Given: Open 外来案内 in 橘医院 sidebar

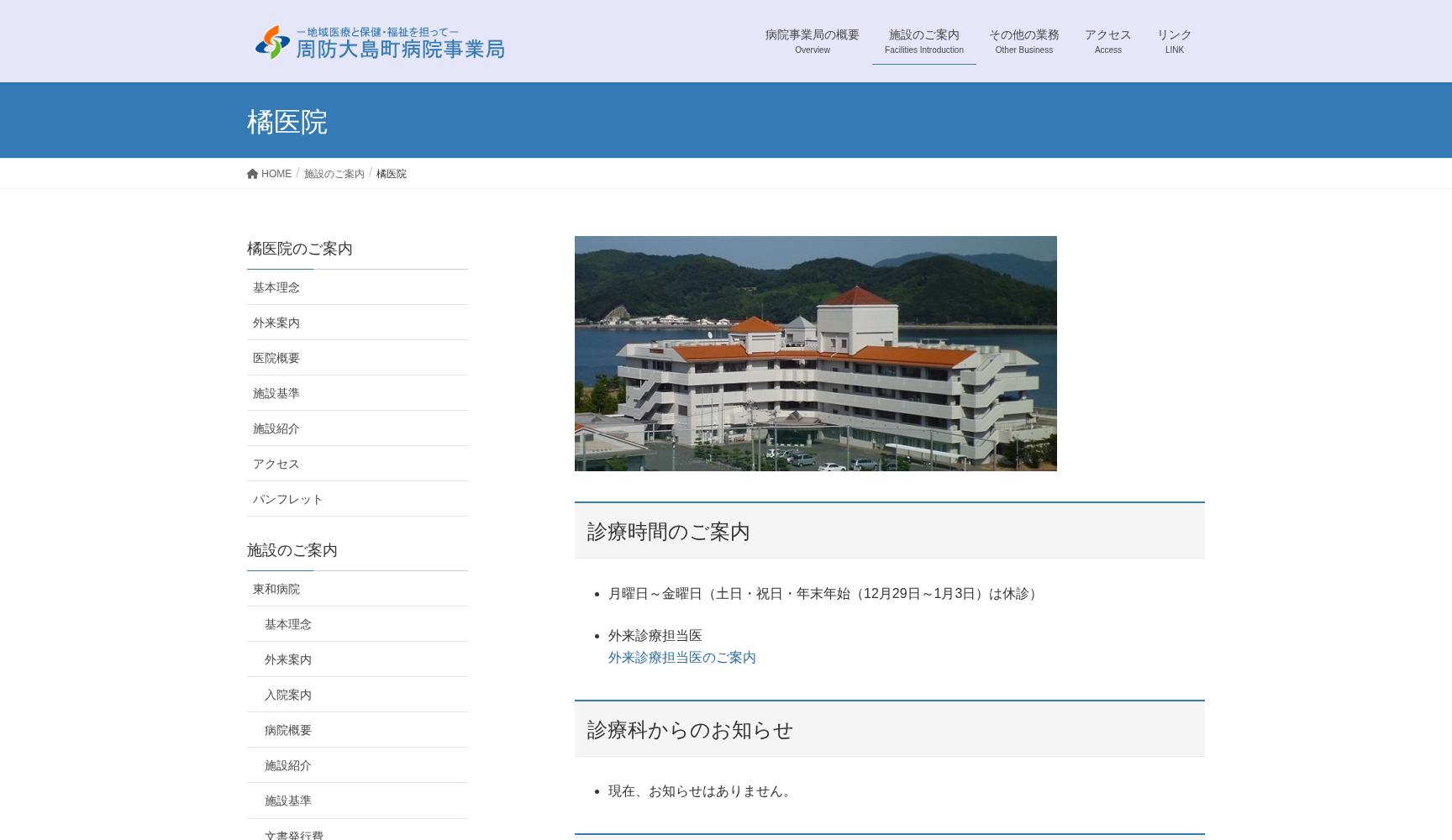Looking at the screenshot, I should (x=276, y=323).
